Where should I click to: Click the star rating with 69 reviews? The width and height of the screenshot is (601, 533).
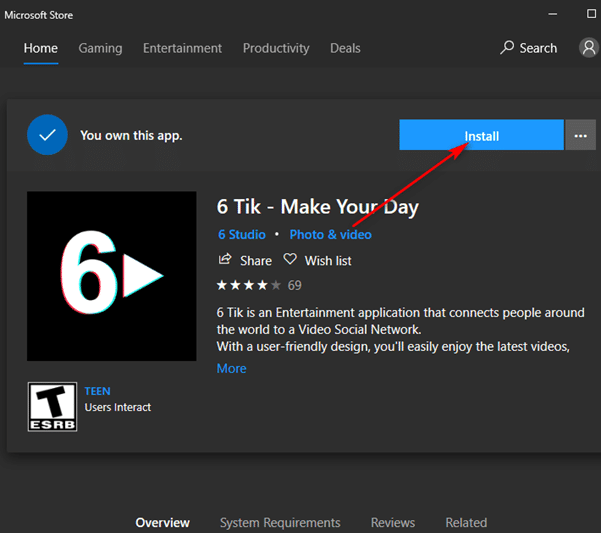tap(259, 285)
